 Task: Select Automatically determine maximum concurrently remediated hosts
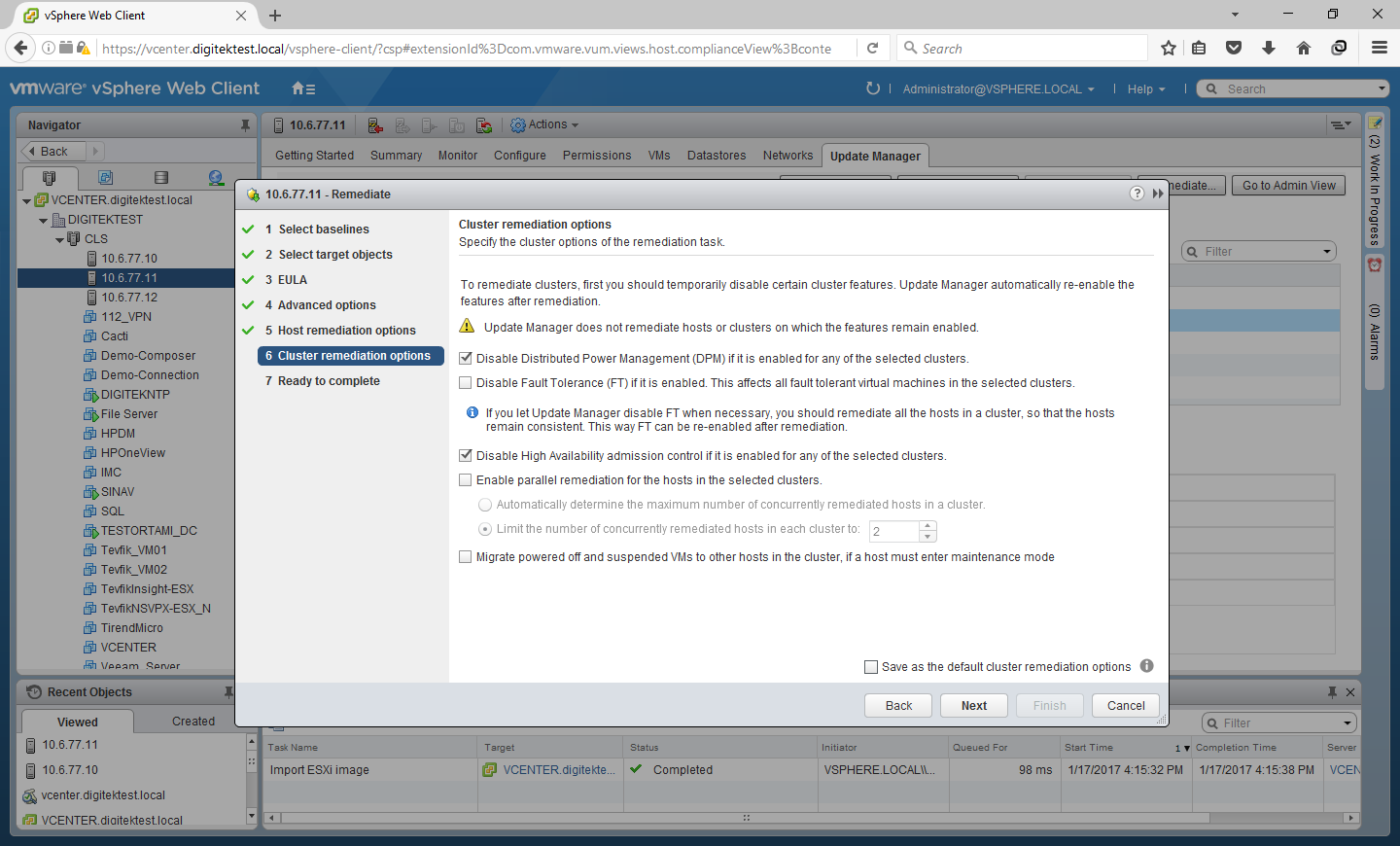point(485,505)
